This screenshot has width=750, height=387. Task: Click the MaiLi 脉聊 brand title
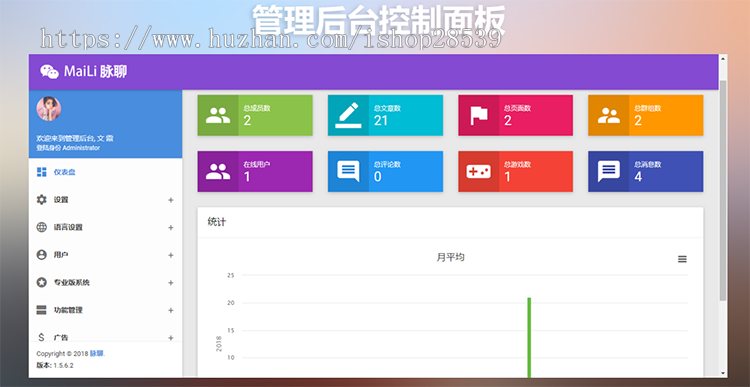click(96, 72)
